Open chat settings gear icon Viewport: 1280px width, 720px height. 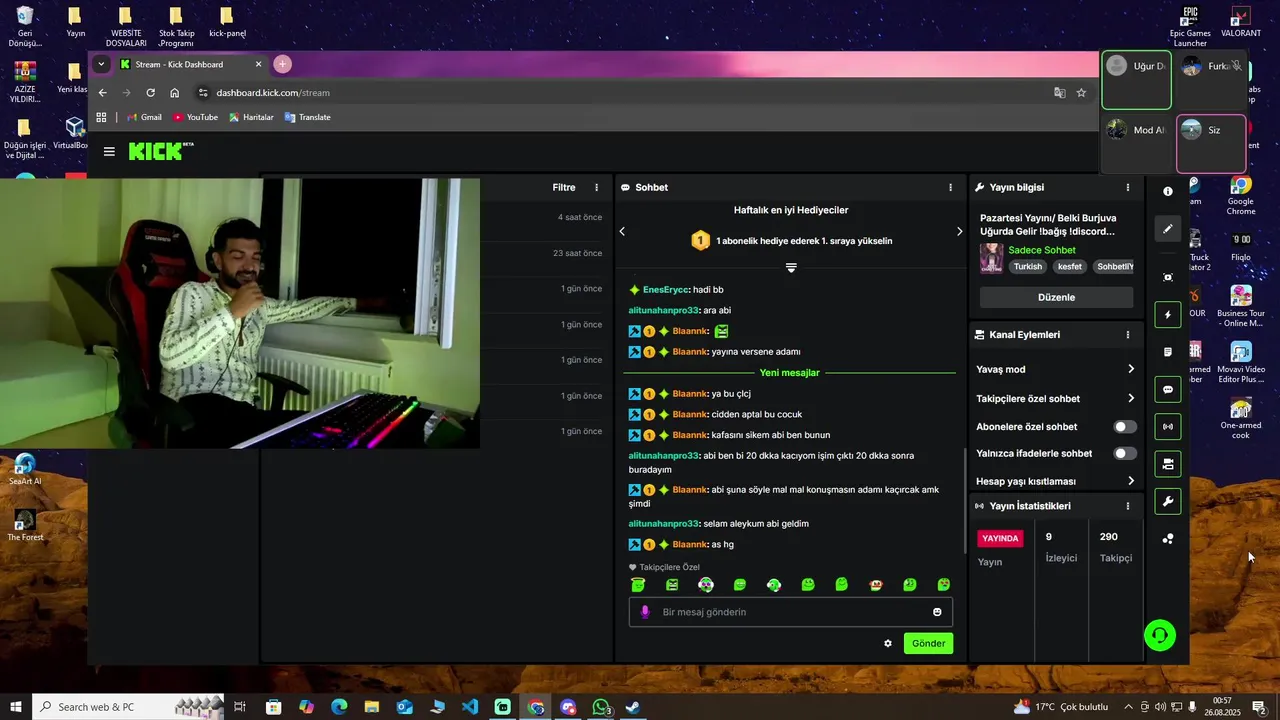(888, 643)
